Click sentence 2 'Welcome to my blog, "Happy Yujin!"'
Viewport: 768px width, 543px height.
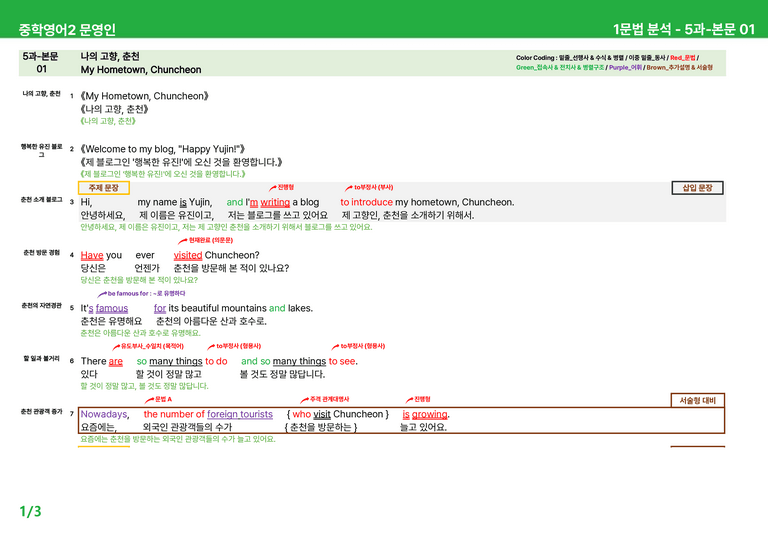pyautogui.click(x=163, y=149)
